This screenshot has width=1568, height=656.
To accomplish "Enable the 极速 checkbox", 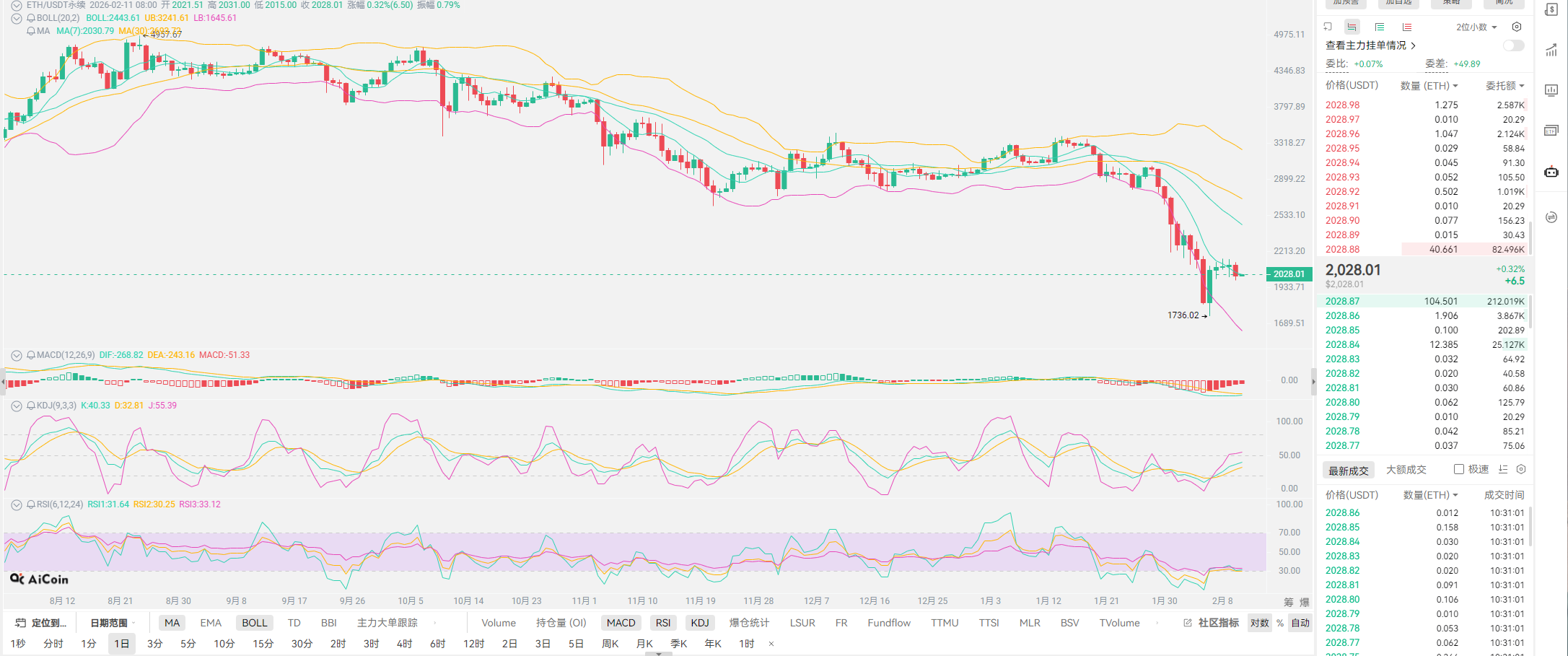I will (x=1458, y=469).
